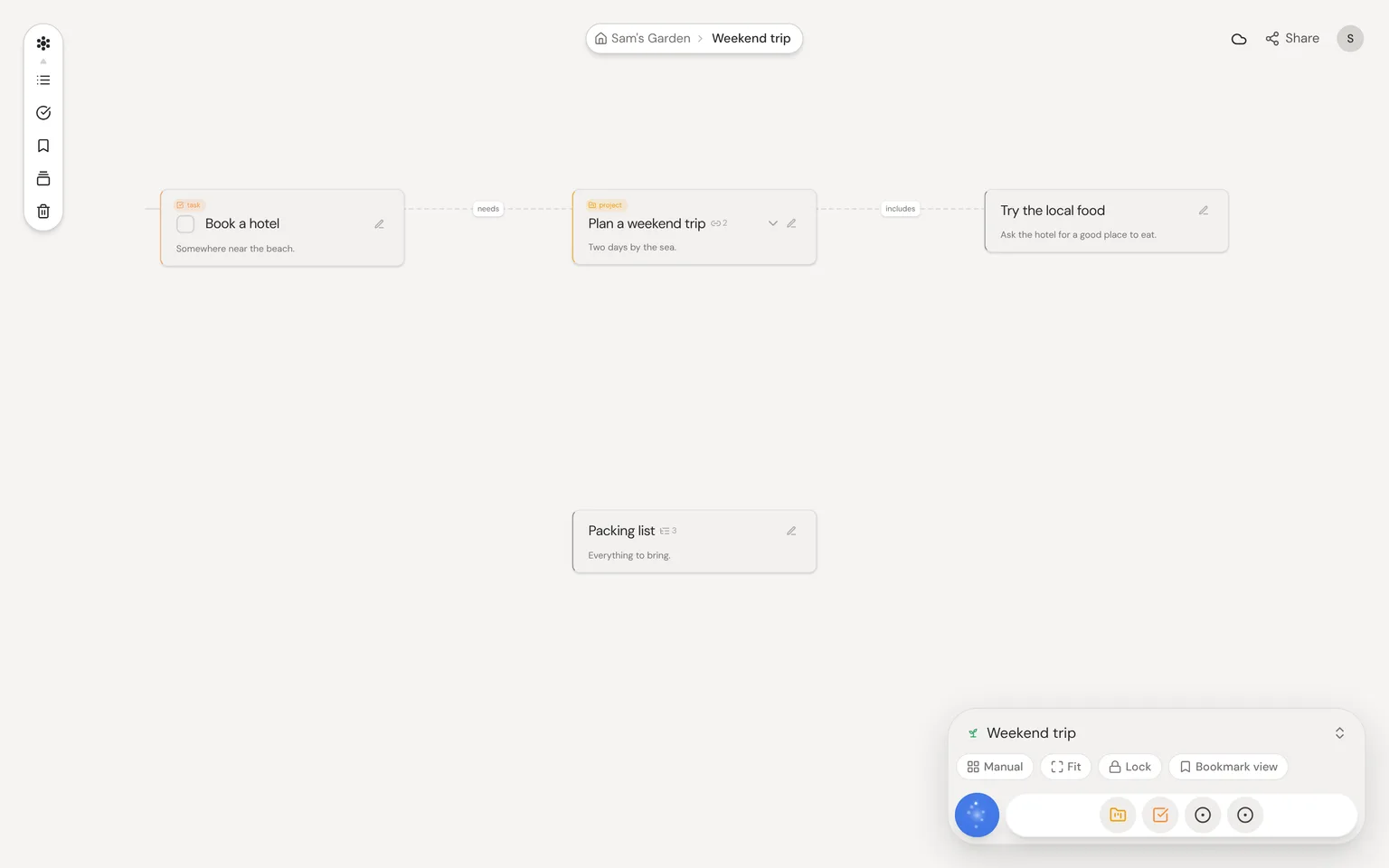Open the S user avatar
This screenshot has width=1389, height=868.
pyautogui.click(x=1350, y=38)
